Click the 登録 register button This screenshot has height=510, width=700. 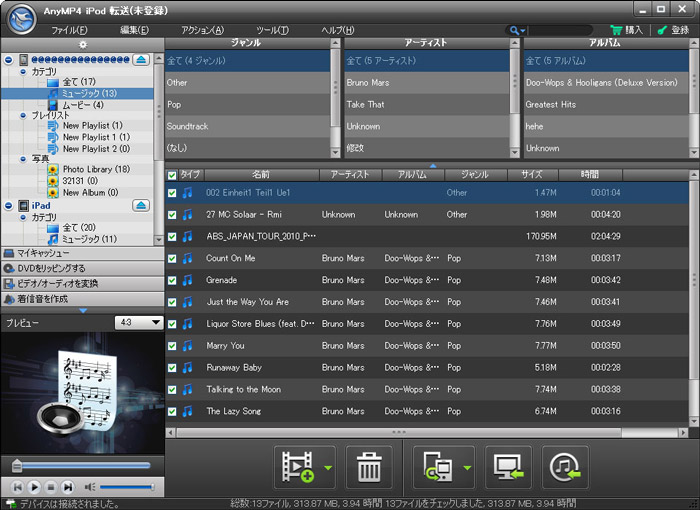671,31
